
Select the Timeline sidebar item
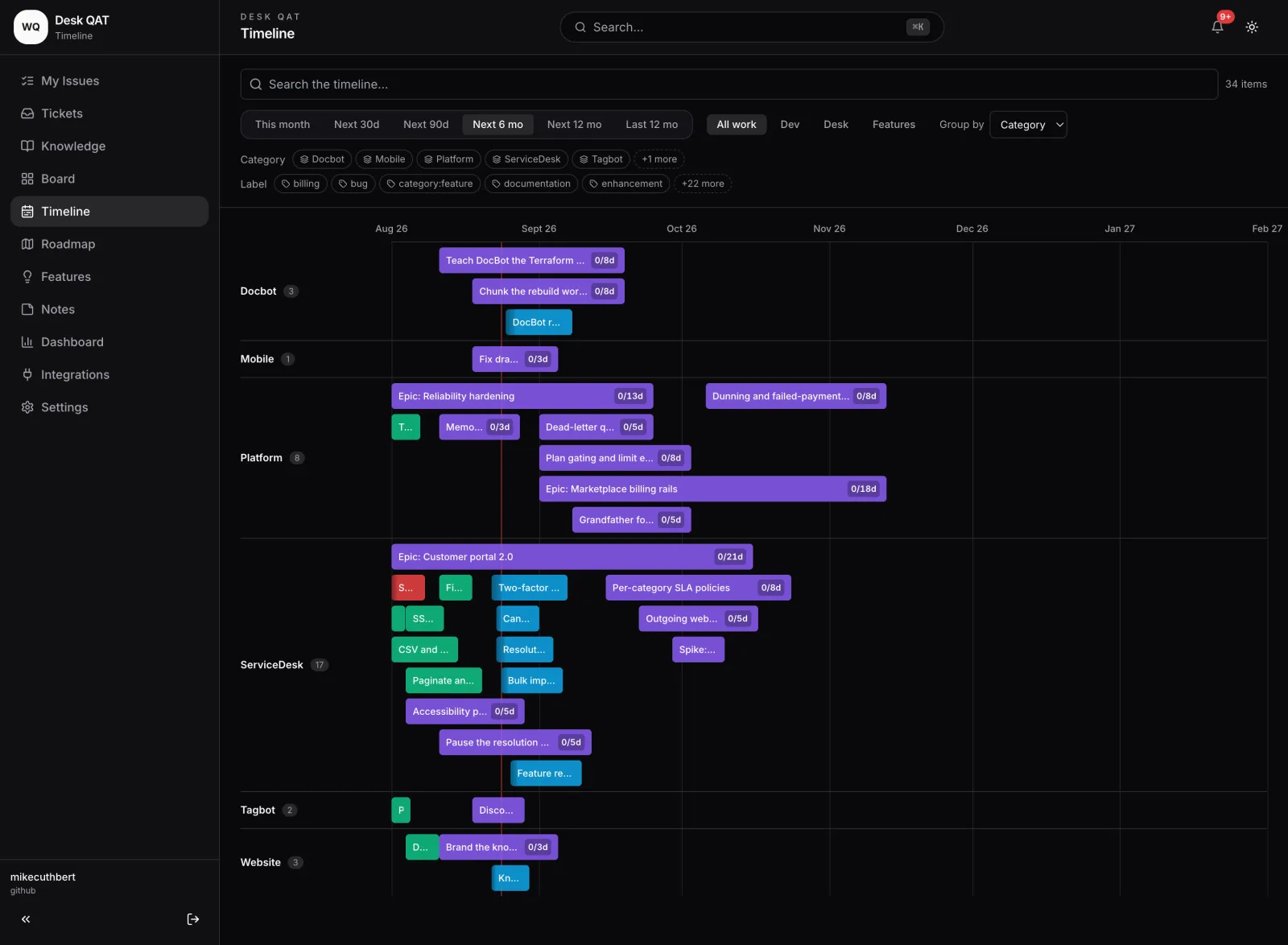(x=109, y=211)
